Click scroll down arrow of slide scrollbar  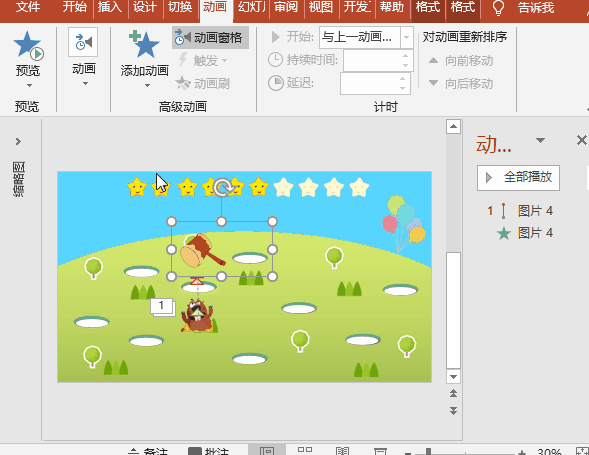click(453, 377)
